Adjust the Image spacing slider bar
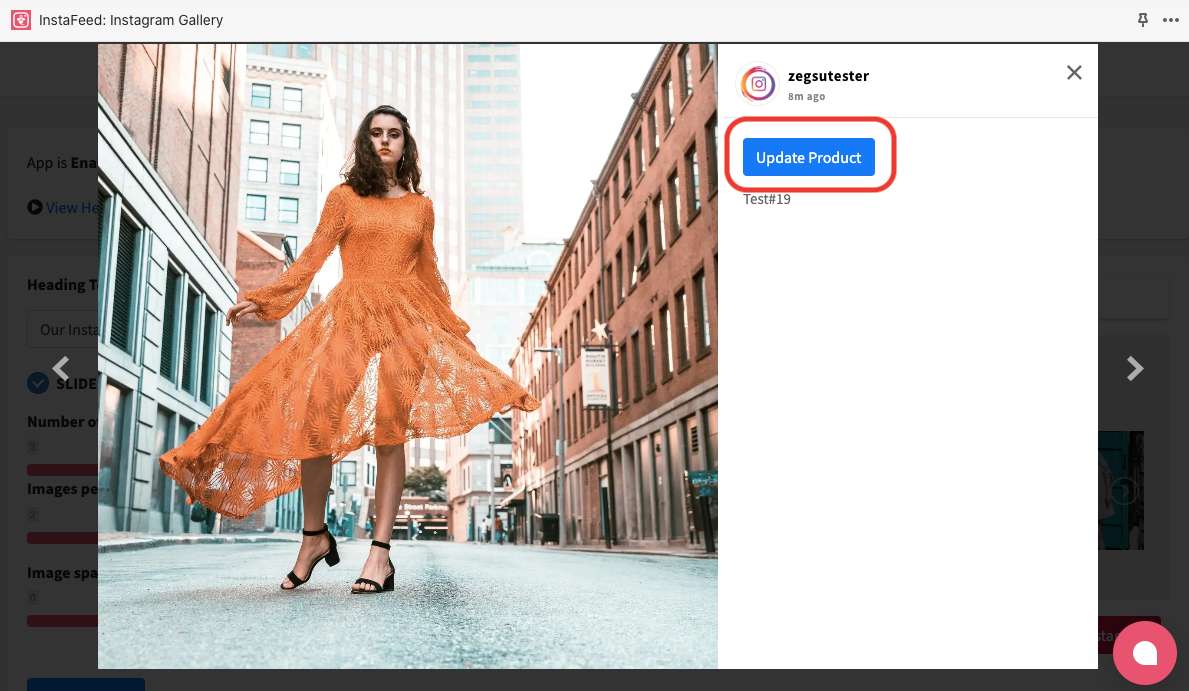The width and height of the screenshot is (1189, 691). (62, 621)
